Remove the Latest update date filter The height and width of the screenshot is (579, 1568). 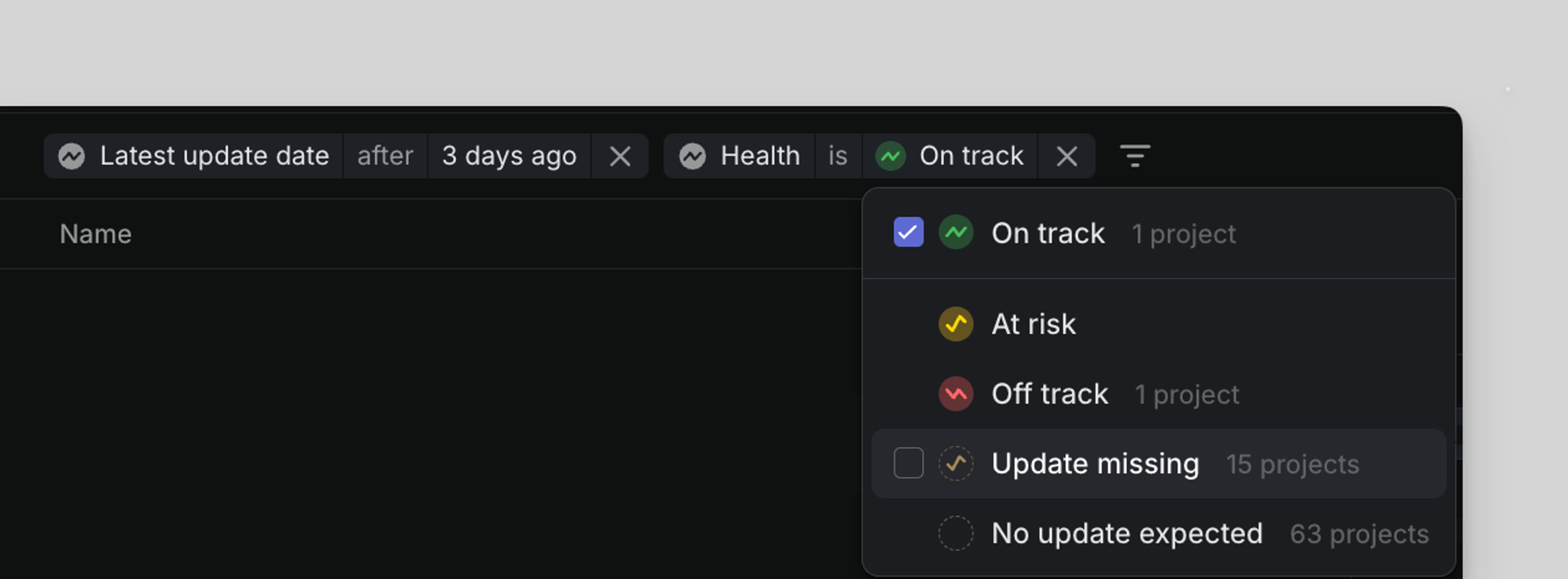pyautogui.click(x=620, y=156)
